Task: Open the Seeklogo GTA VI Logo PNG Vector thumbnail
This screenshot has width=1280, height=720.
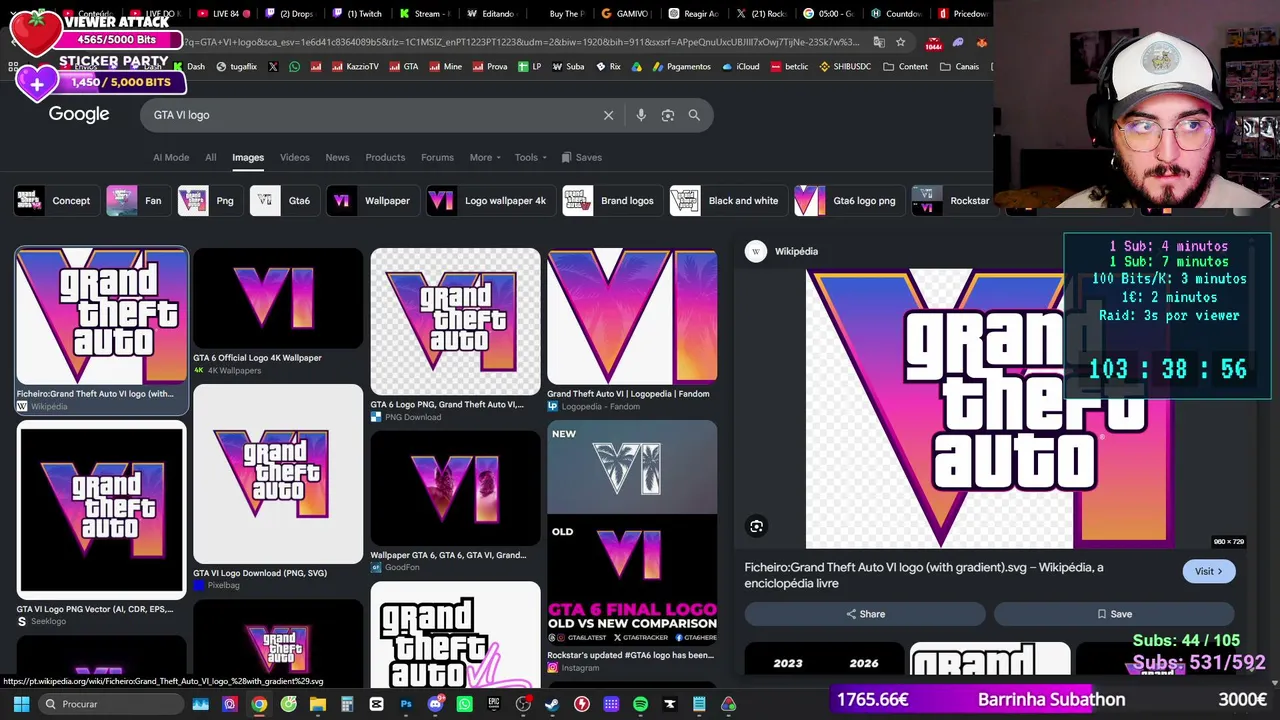Action: (x=101, y=510)
